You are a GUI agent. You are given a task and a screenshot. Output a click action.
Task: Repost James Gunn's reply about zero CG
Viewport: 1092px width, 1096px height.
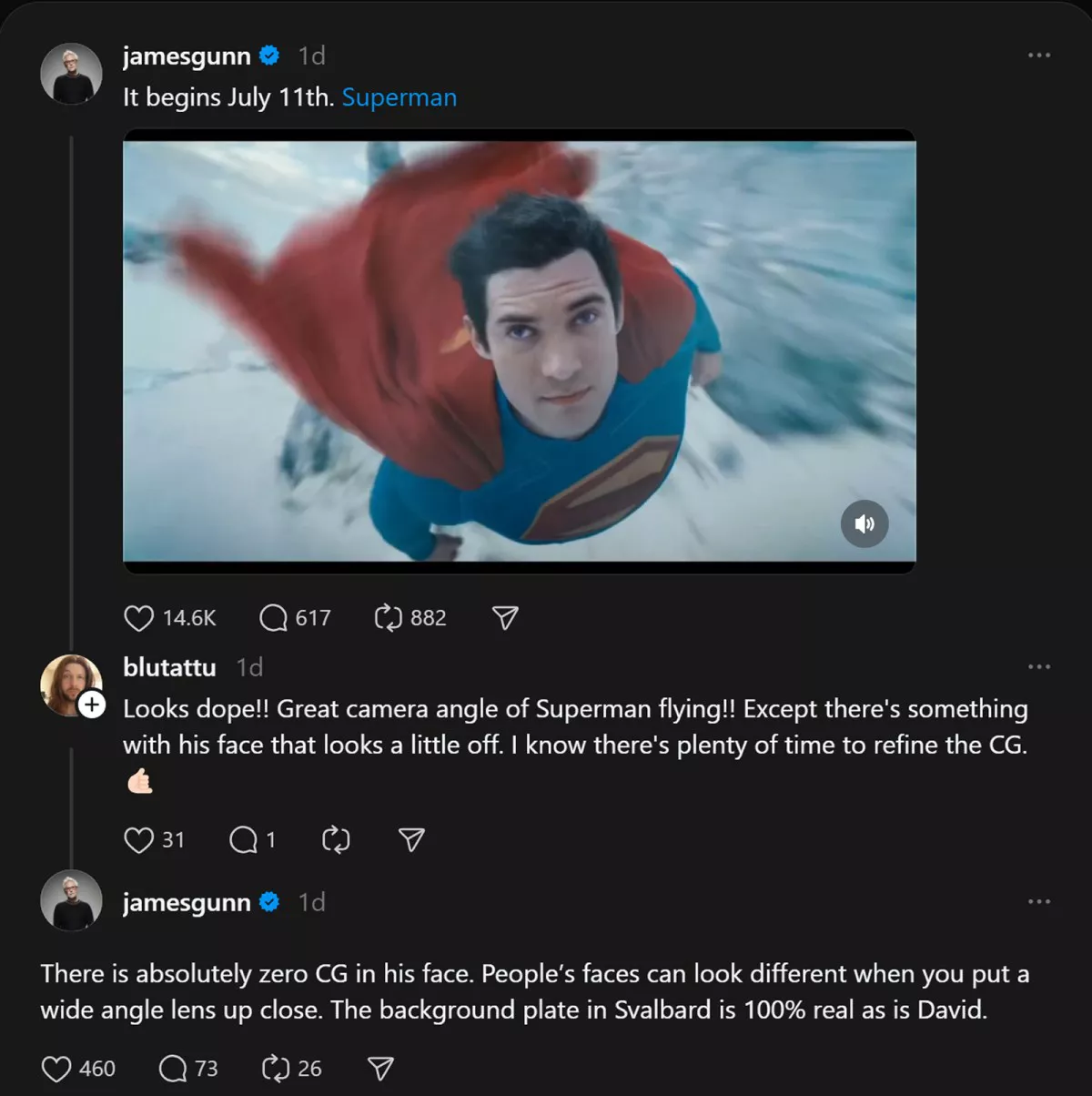click(x=272, y=1068)
